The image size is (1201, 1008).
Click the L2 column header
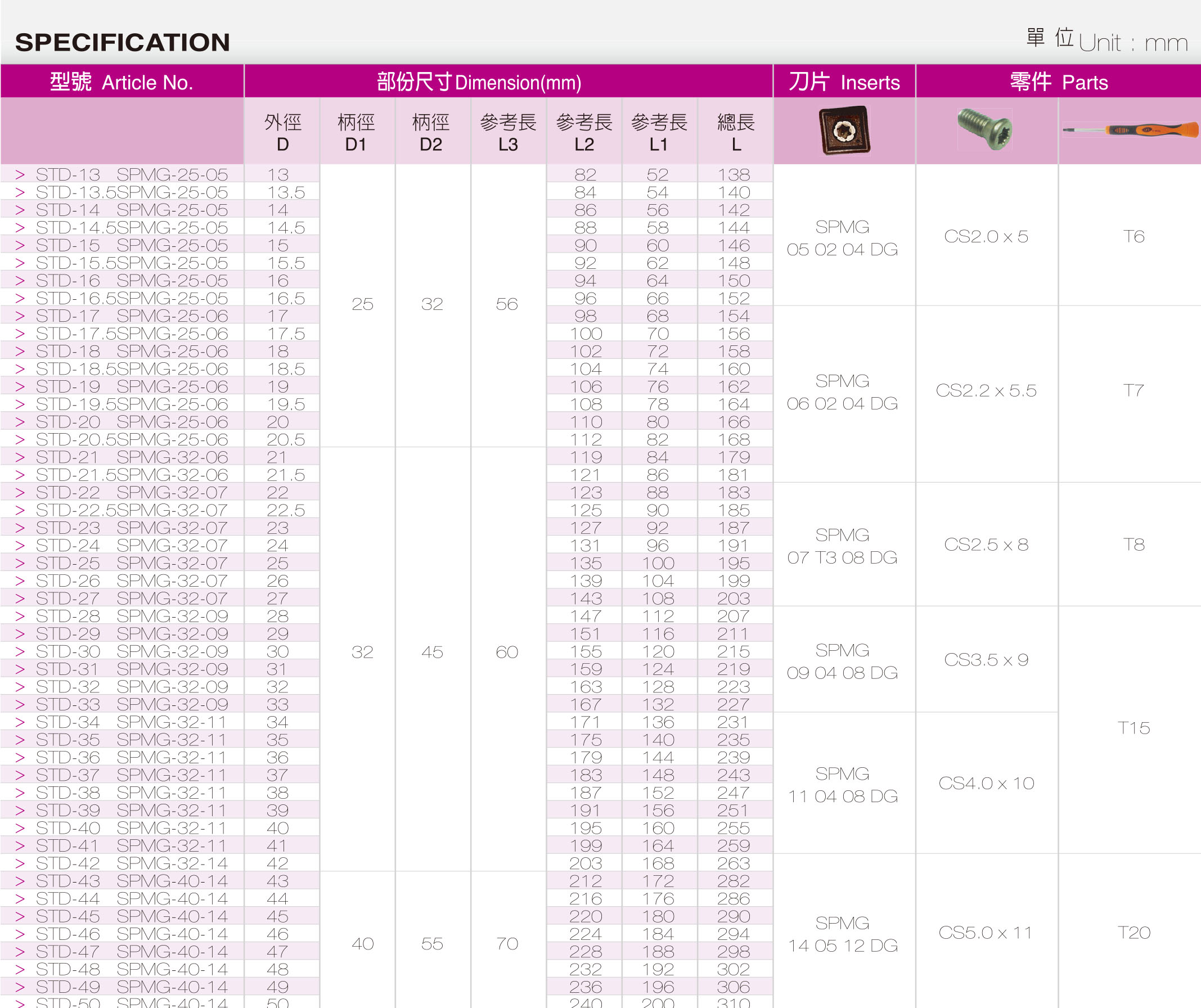(584, 132)
